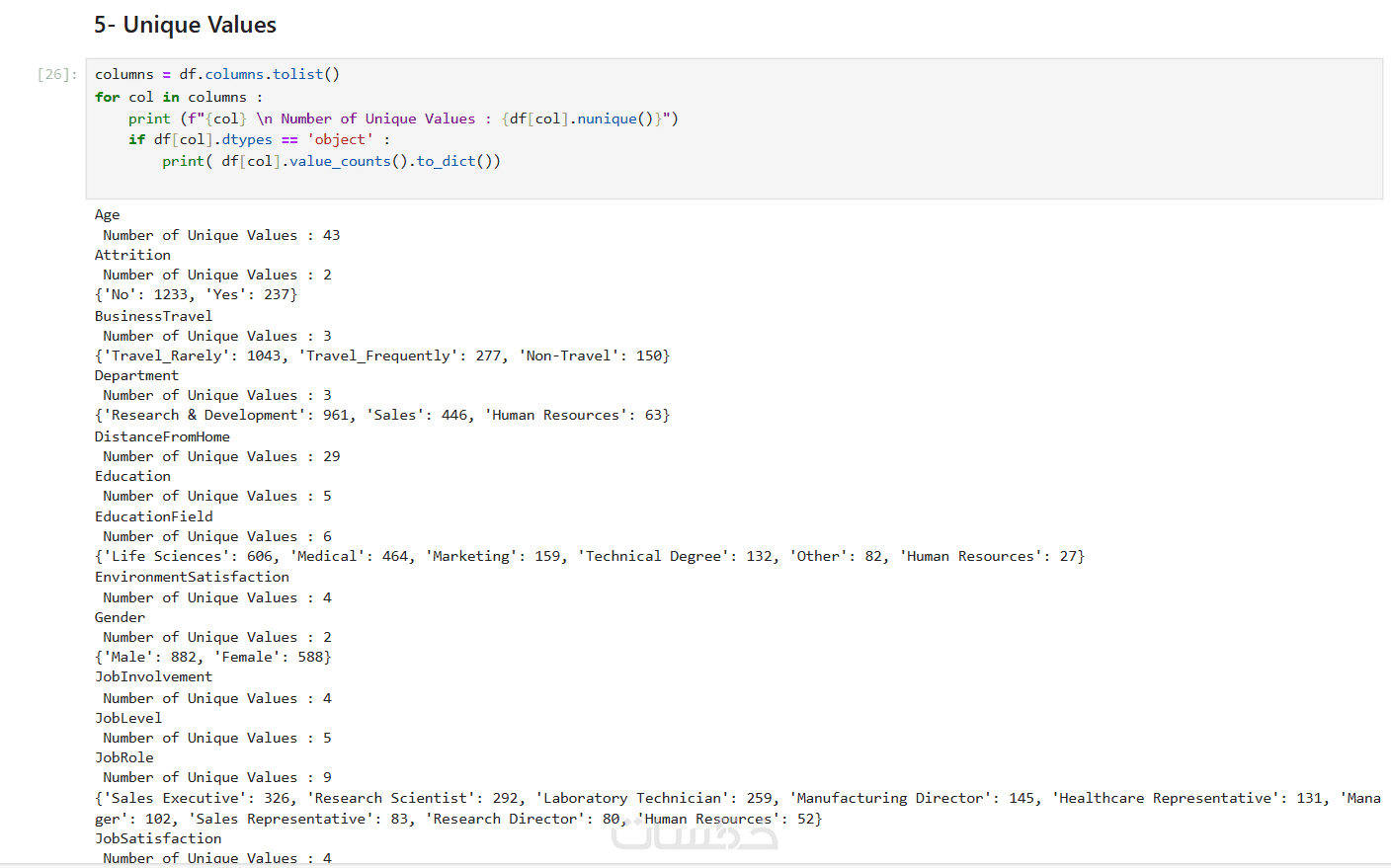Select the [26] cell execution prompt
1391x868 pixels.
[x=56, y=75]
